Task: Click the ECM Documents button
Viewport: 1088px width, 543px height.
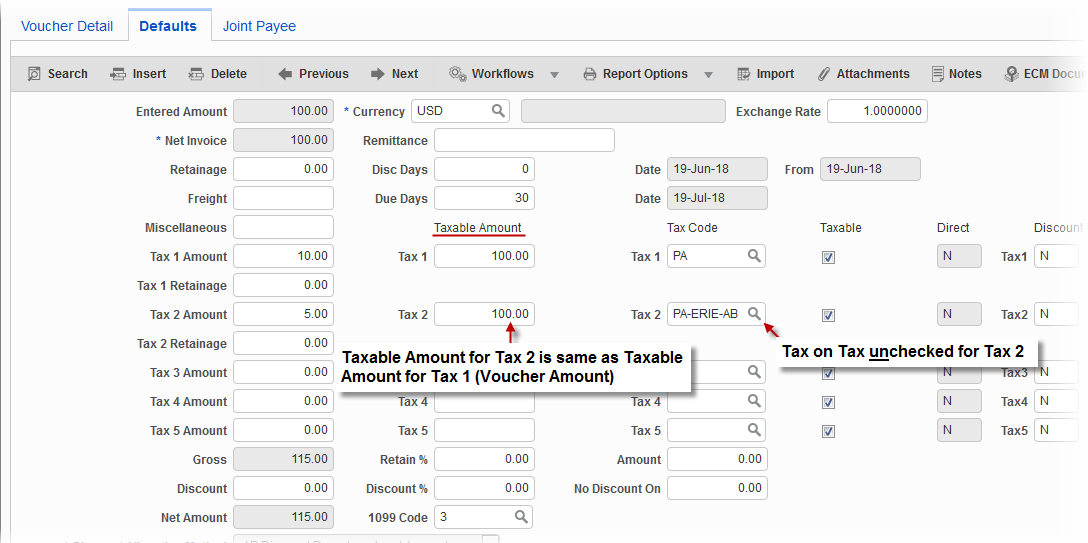Action: 1044,74
